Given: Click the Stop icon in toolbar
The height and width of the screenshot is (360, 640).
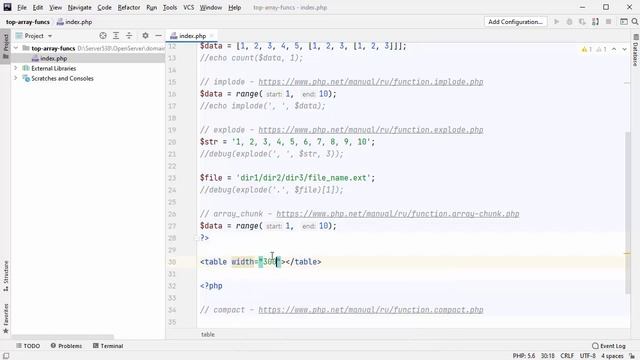Looking at the screenshot, I should pos(609,22).
